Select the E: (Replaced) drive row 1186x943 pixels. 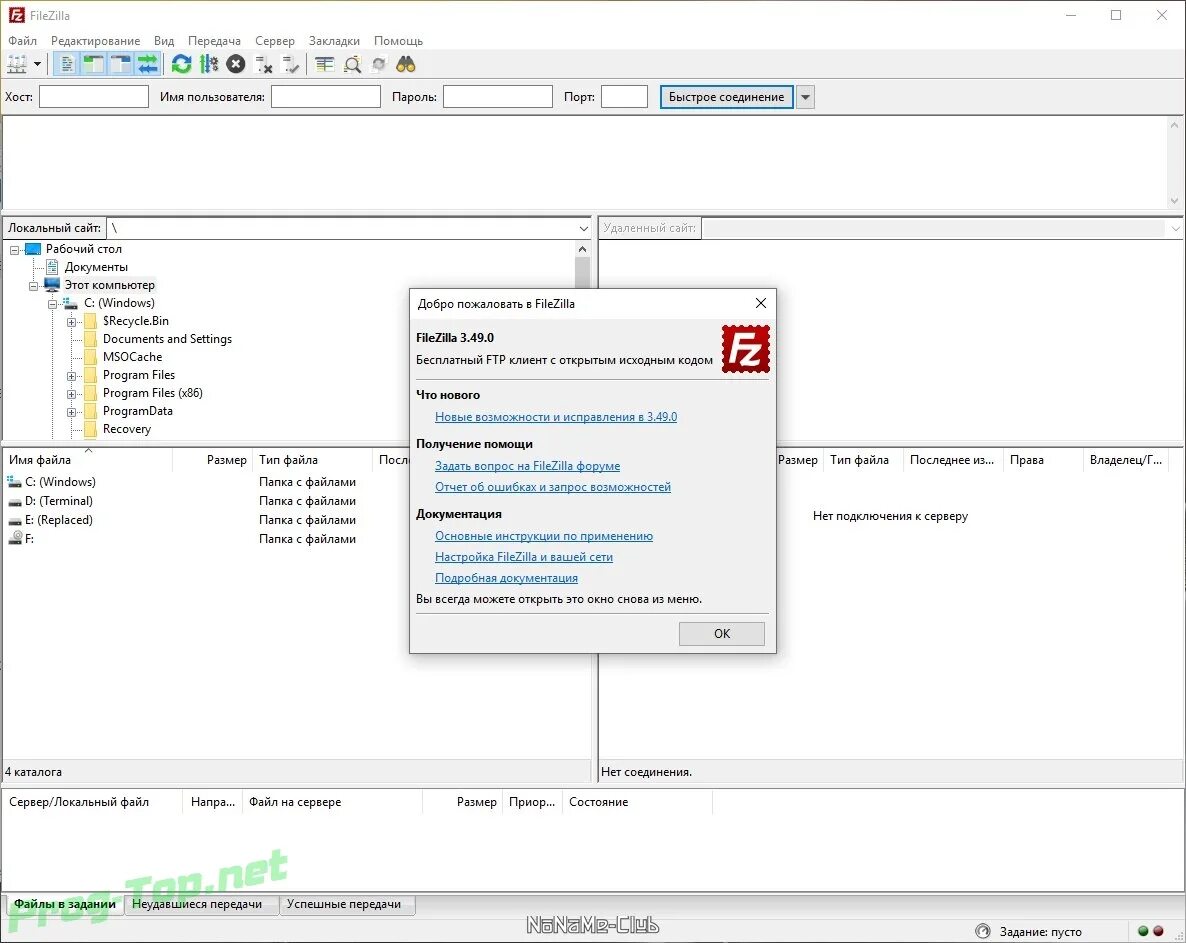click(204, 520)
